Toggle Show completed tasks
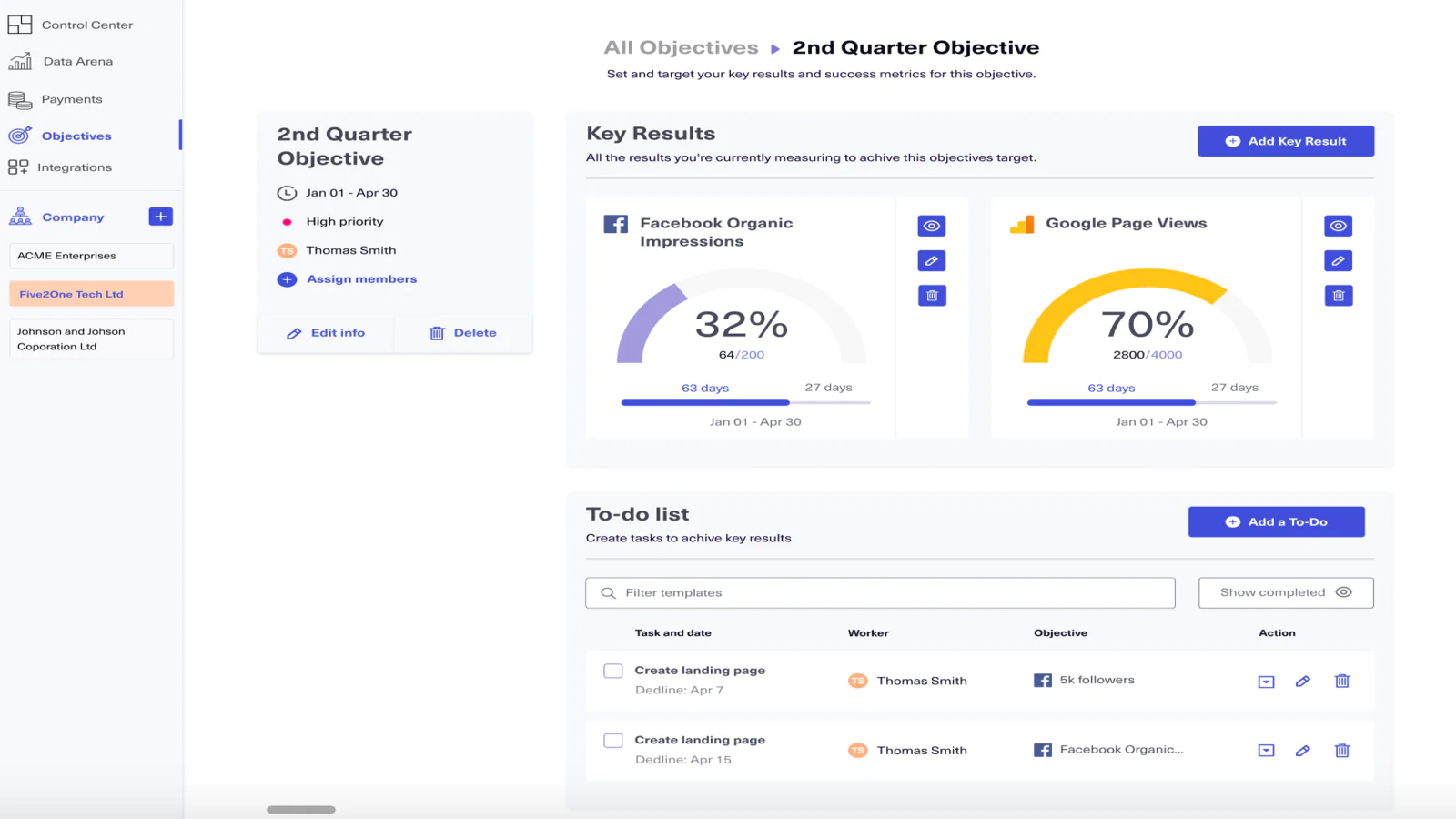Viewport: 1456px width, 819px height. pyautogui.click(x=1286, y=593)
